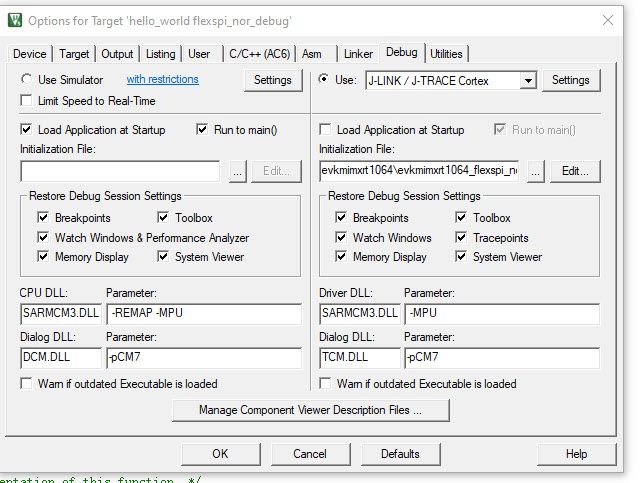Click Edit for evkmimxrt1064 init file
This screenshot has width=641, height=483.
coord(575,171)
